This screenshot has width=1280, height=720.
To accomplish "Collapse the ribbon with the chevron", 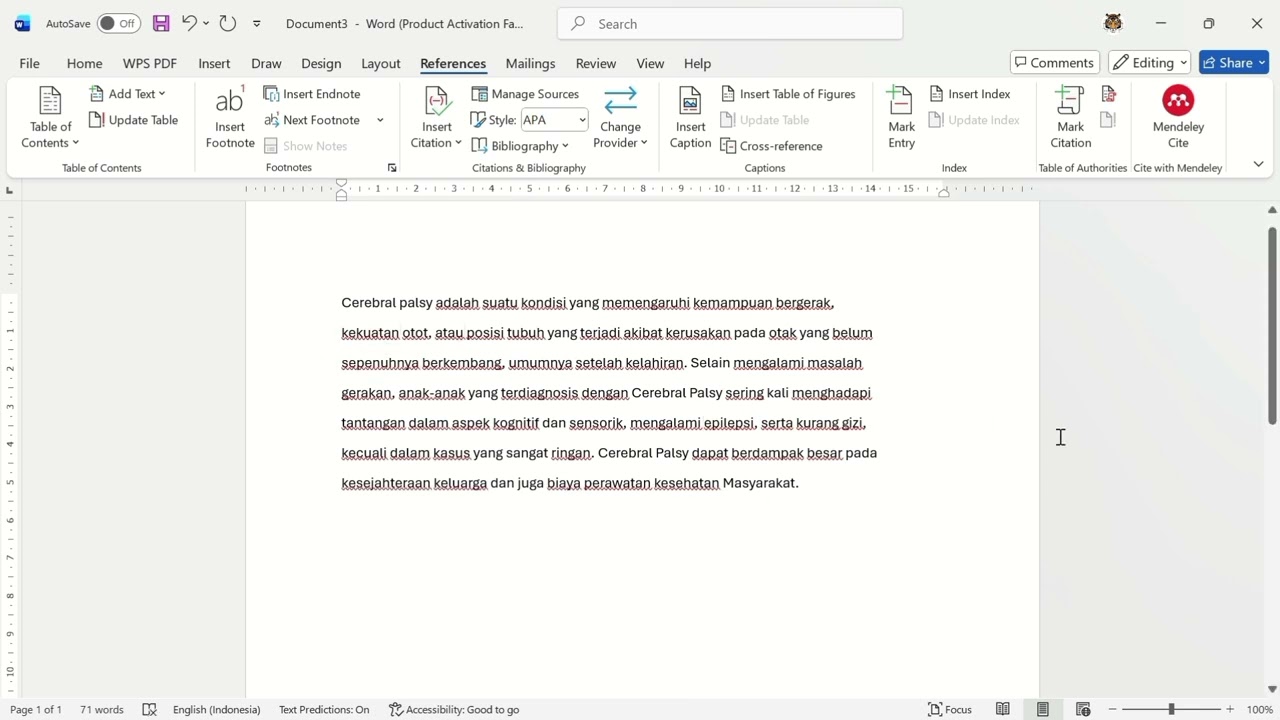I will [1258, 164].
